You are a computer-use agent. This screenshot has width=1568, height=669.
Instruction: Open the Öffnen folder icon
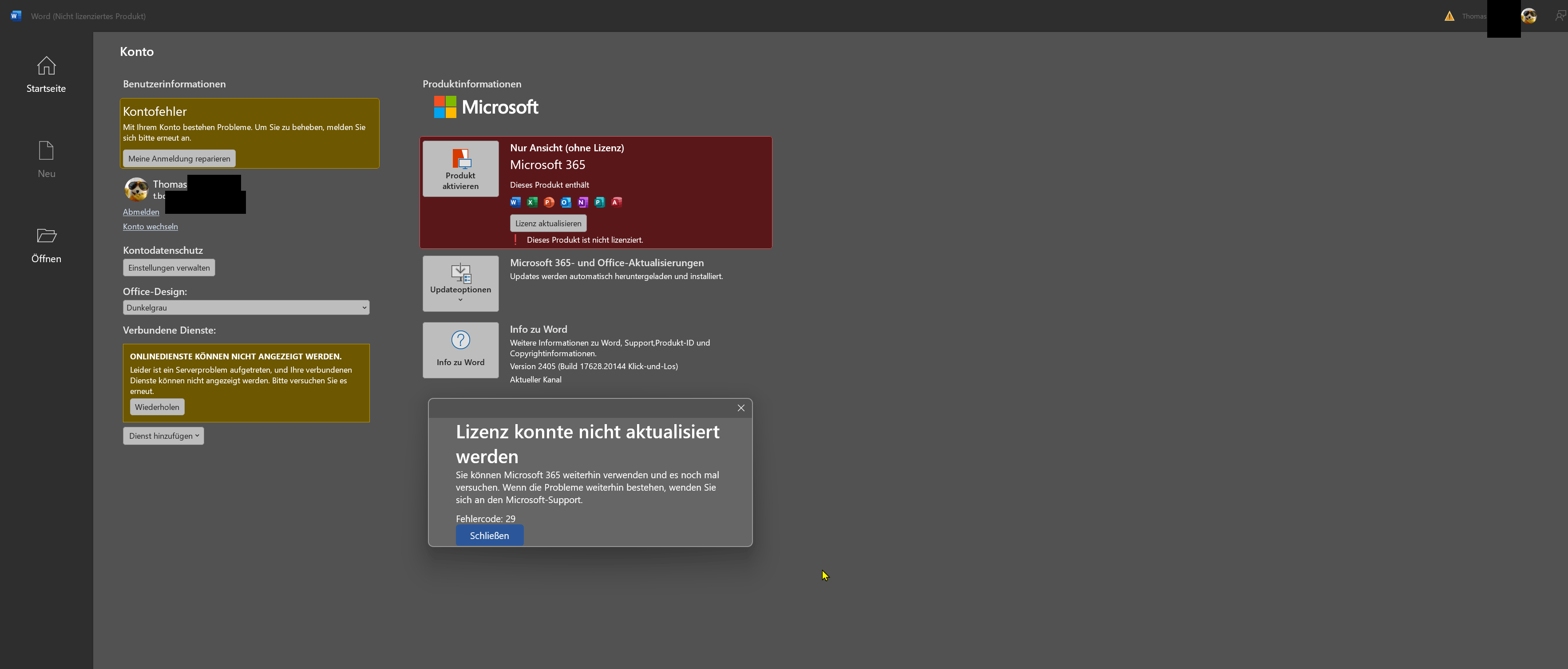pyautogui.click(x=46, y=236)
